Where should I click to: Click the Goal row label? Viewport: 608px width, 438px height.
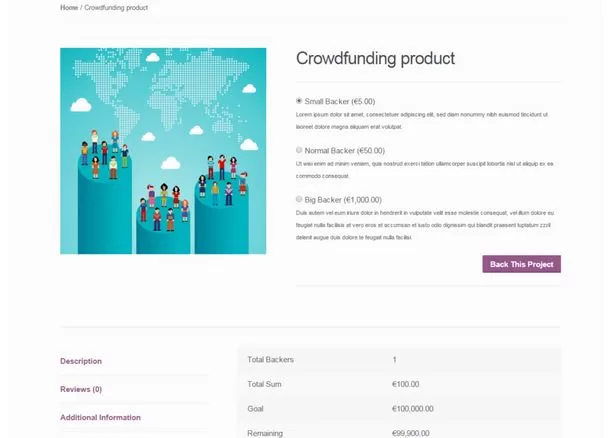[256, 408]
